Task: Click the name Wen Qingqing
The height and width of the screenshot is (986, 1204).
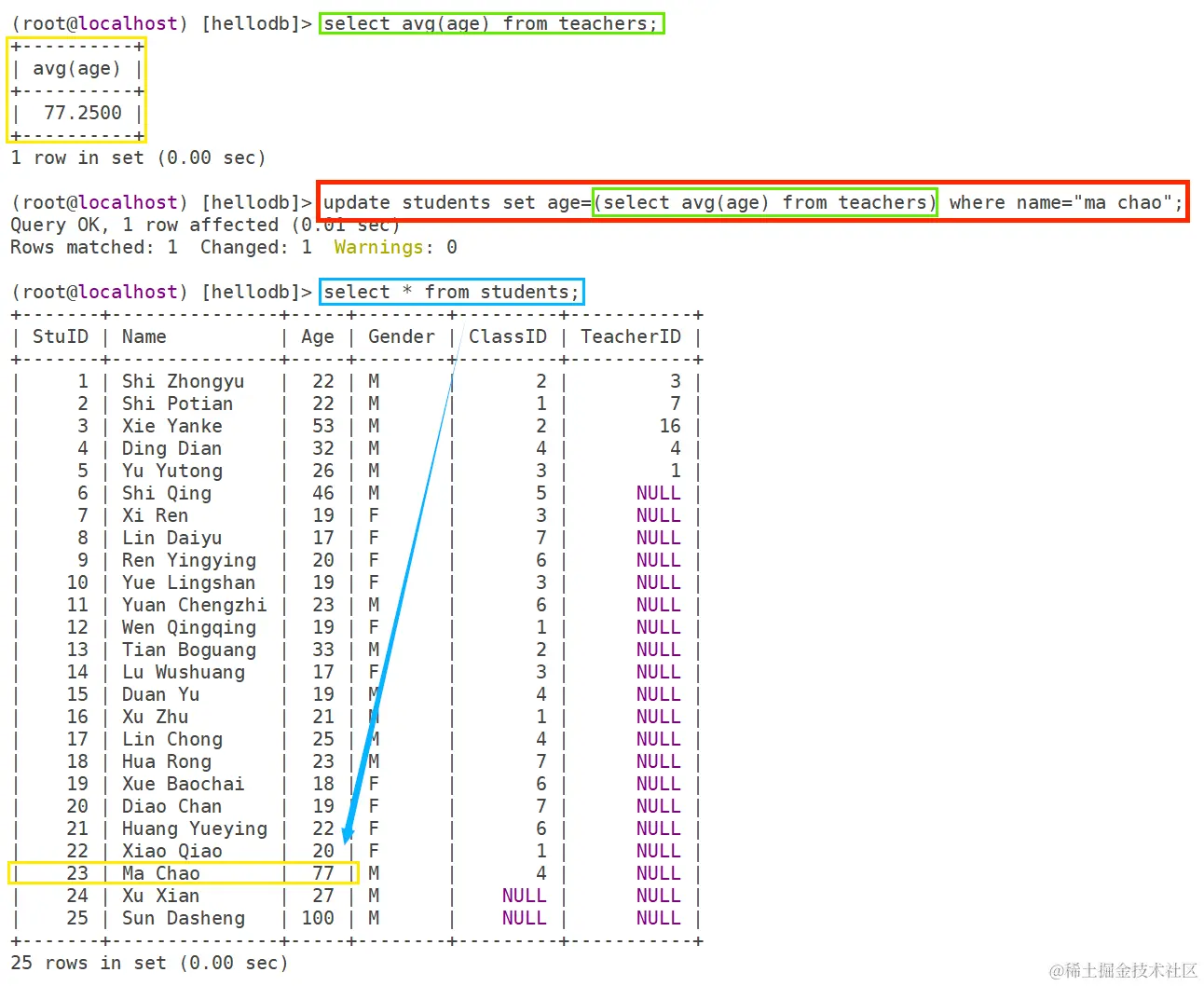Action: click(188, 627)
